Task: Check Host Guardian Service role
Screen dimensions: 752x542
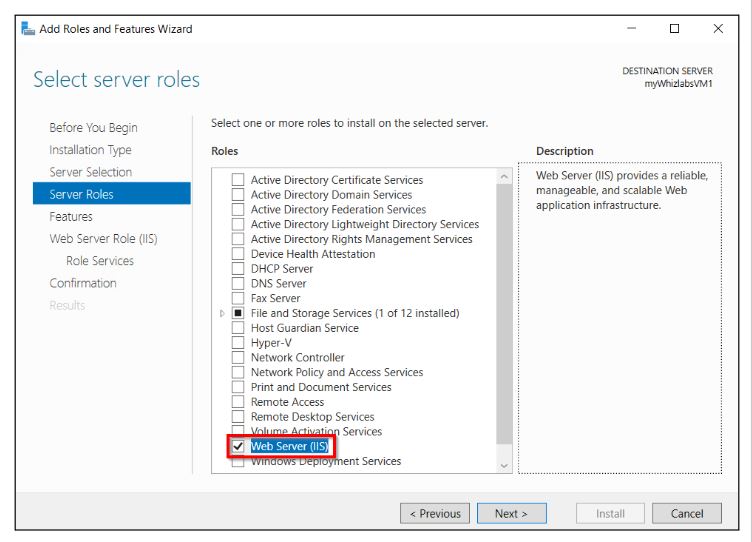Action: (238, 328)
